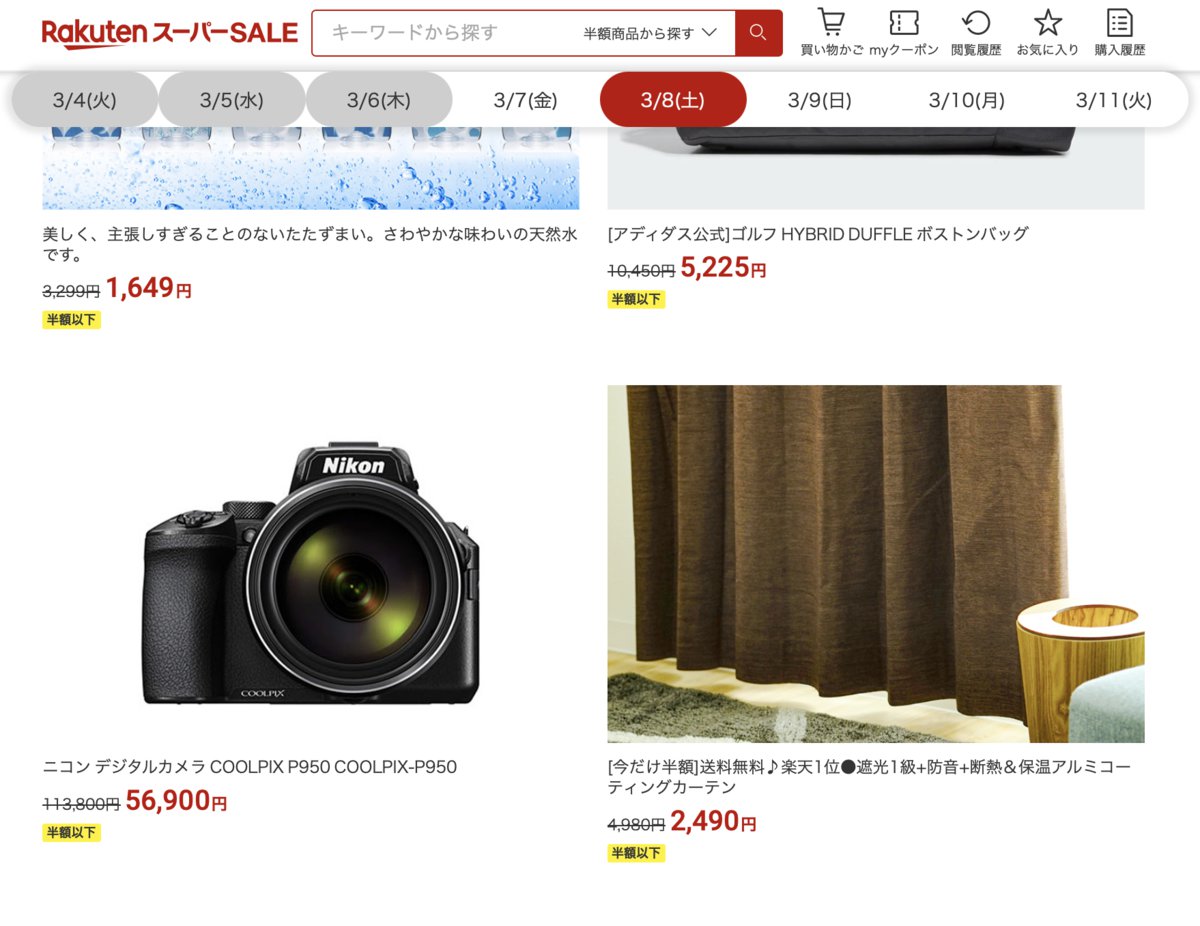The image size is (1200, 926).
Task: Open the 天然水 product description link
Action: click(310, 245)
